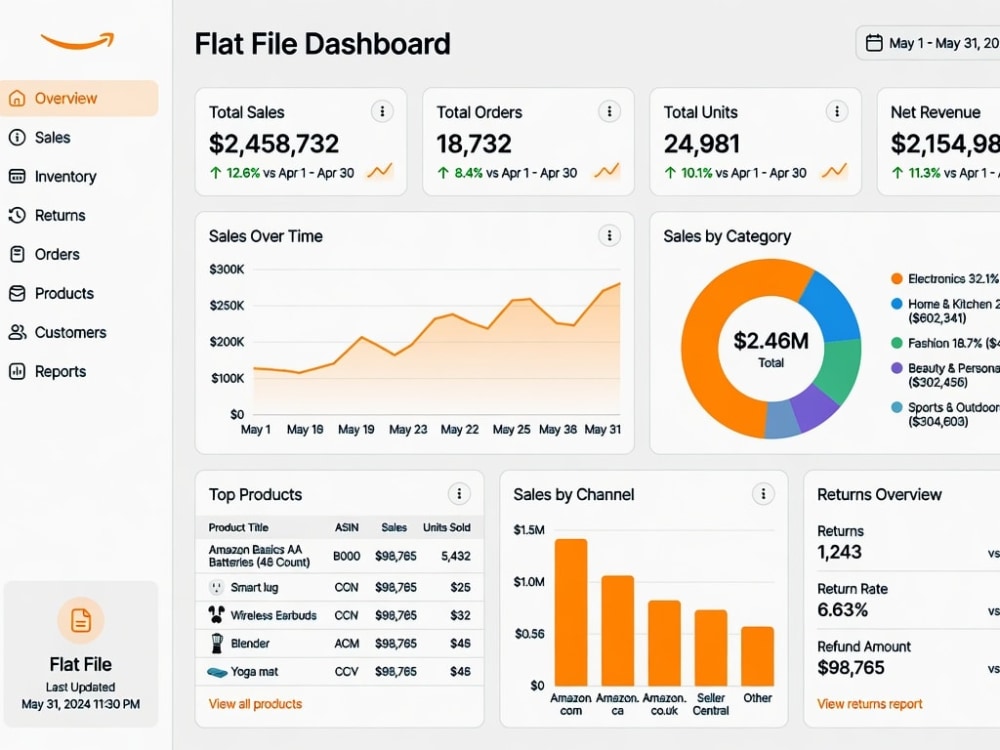Open the Overview page

[x=79, y=98]
